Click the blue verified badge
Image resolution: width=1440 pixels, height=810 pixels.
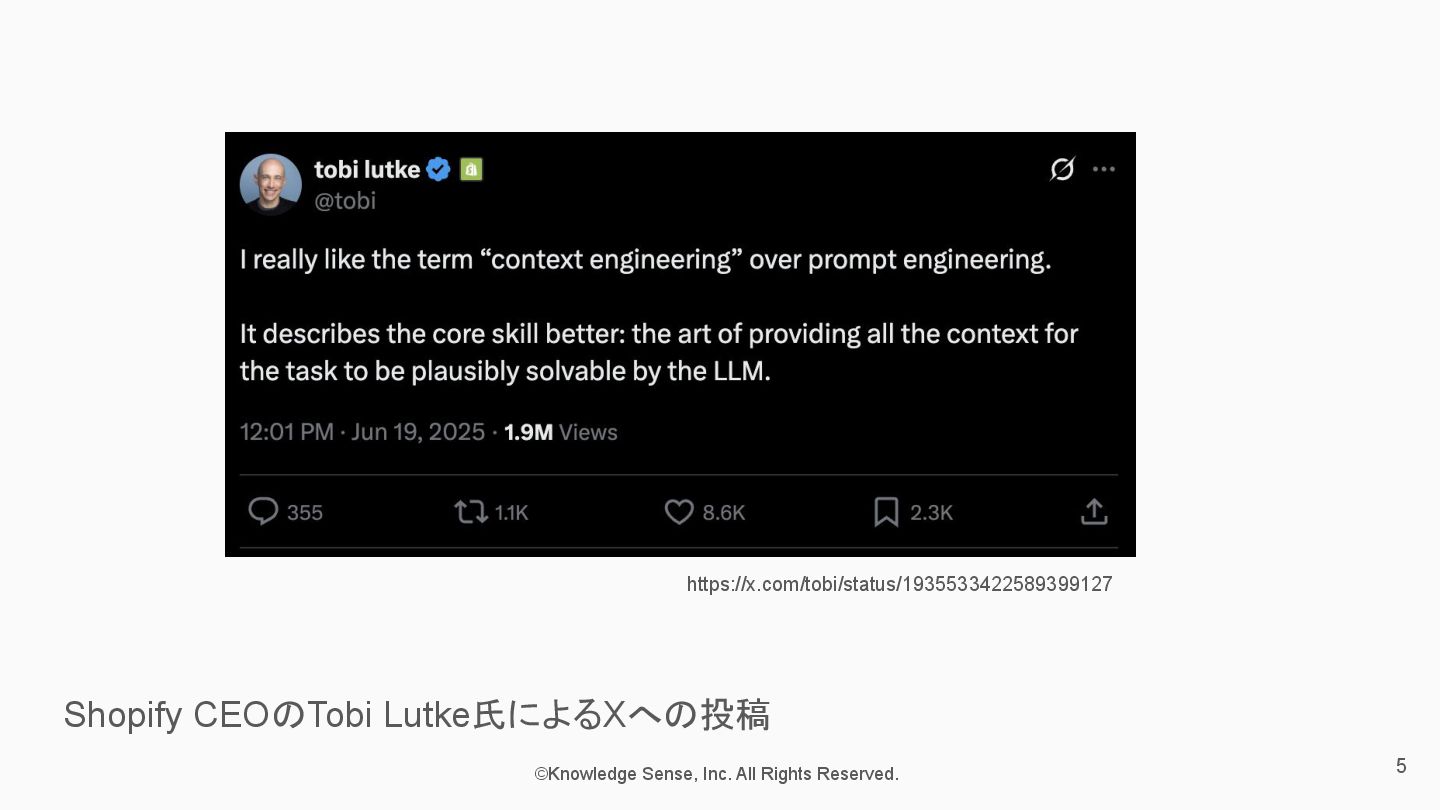pos(438,169)
